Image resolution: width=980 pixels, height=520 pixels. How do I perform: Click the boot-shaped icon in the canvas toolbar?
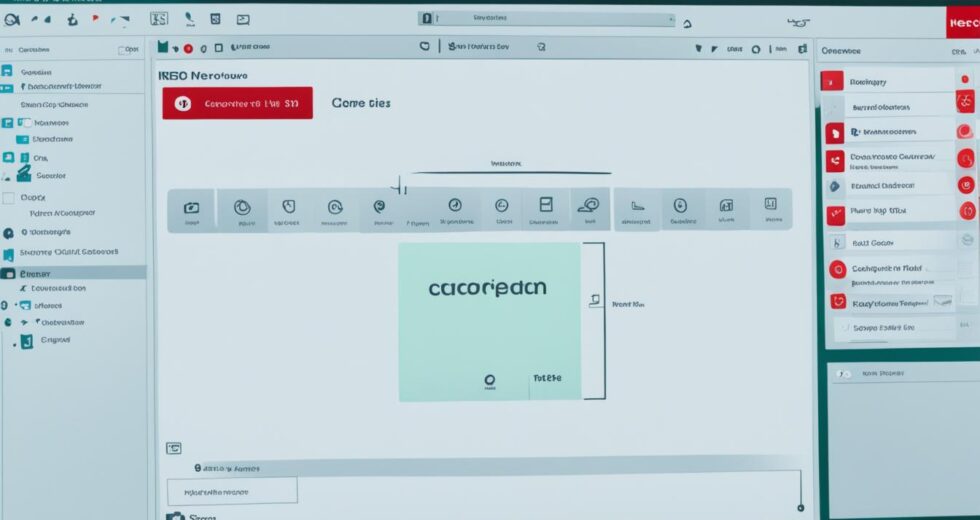pyautogui.click(x=637, y=206)
